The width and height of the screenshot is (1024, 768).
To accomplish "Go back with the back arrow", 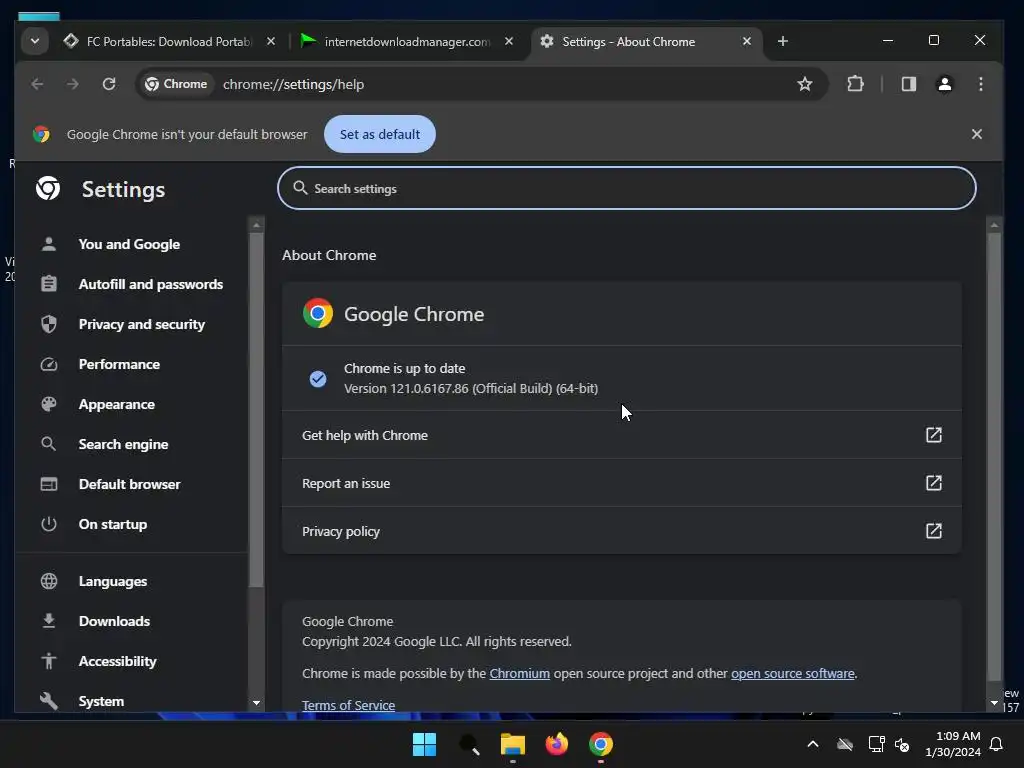I will click(x=37, y=84).
